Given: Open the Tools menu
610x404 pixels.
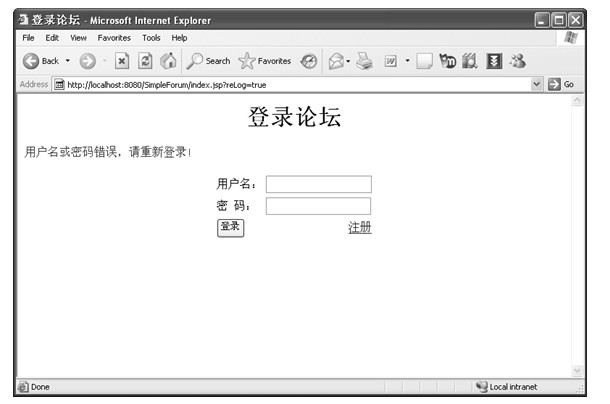Looking at the screenshot, I should click(151, 38).
